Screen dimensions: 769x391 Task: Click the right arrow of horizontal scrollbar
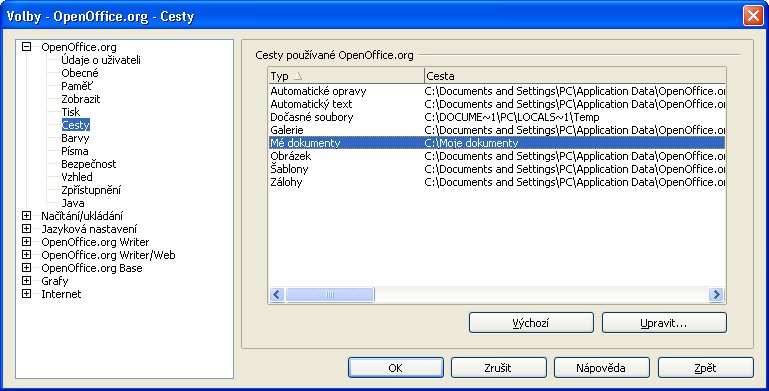tap(717, 294)
